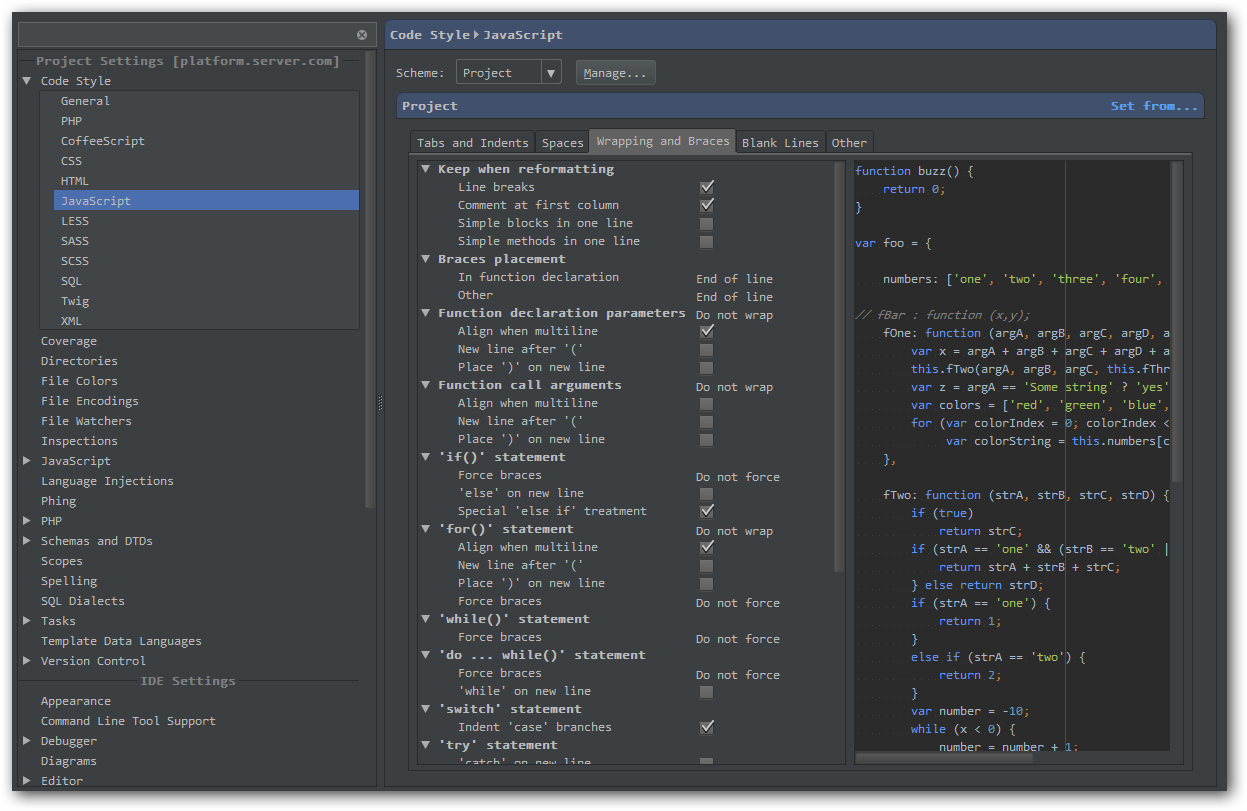Click the "Set from..." link

pos(1154,105)
